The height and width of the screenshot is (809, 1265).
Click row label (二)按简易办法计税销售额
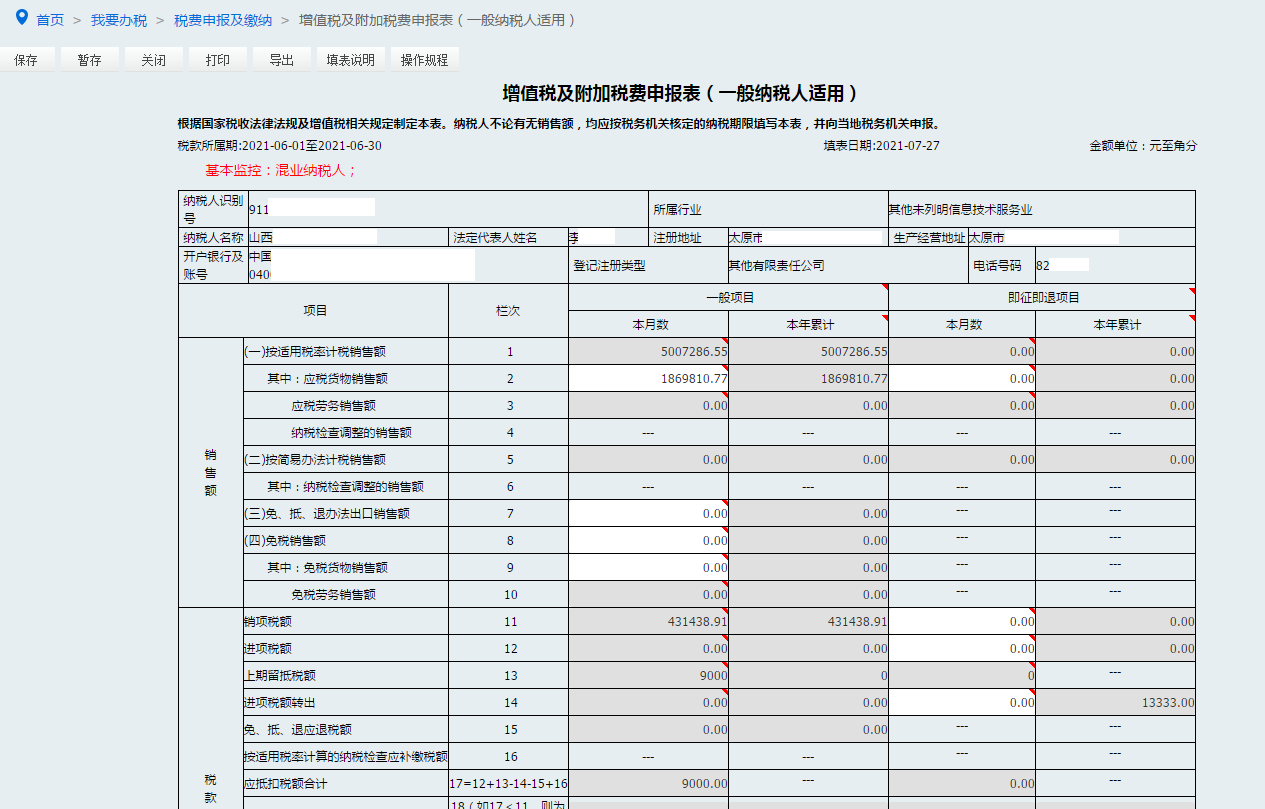pos(315,460)
